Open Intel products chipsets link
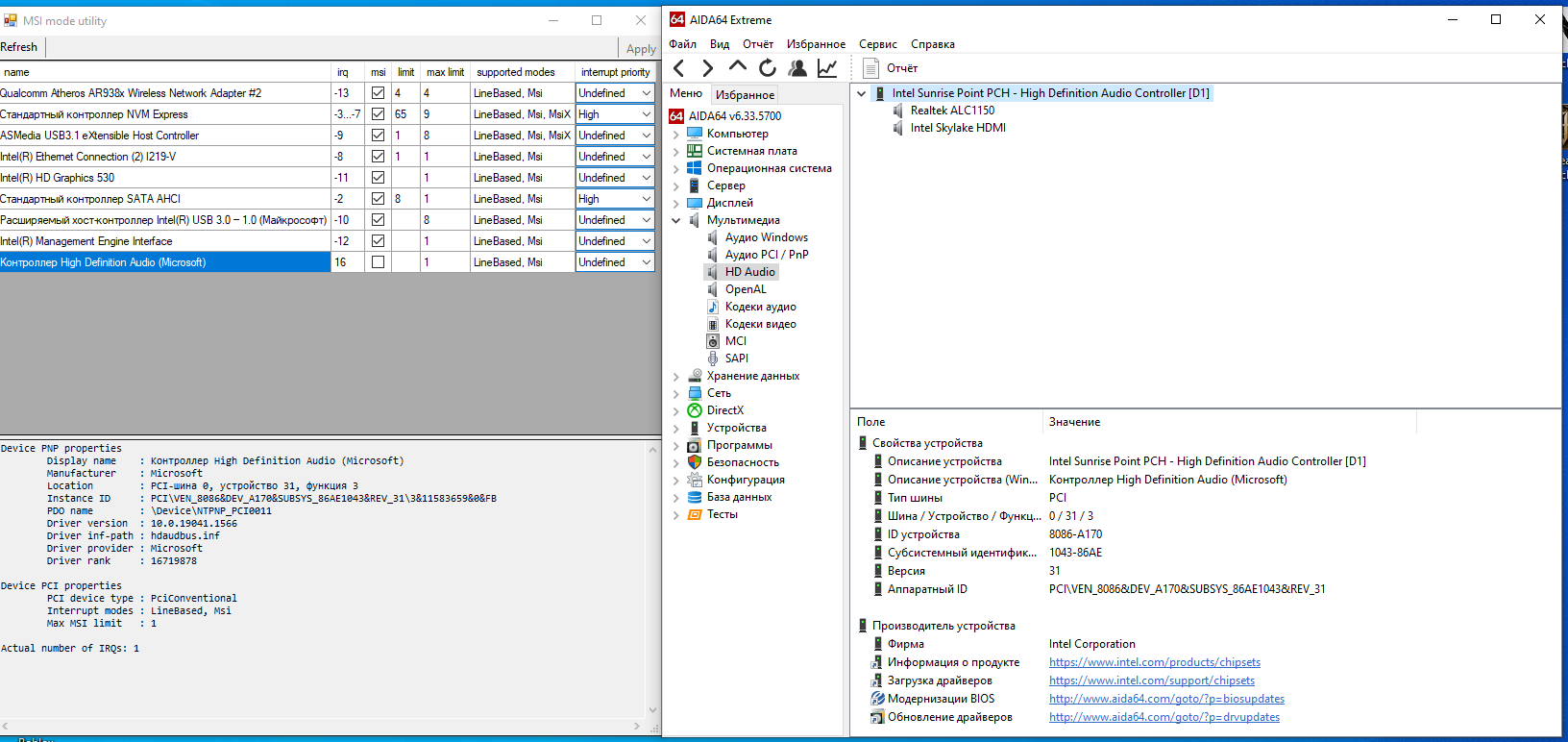The height and width of the screenshot is (742, 1568). click(1155, 662)
